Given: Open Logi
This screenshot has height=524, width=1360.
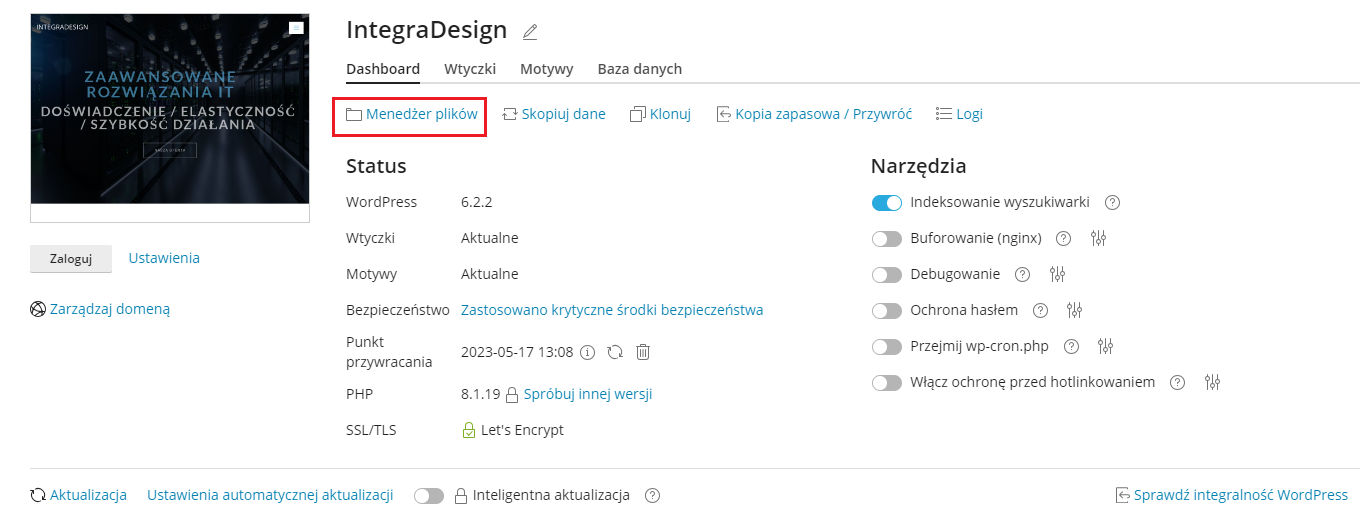Looking at the screenshot, I should (959, 114).
